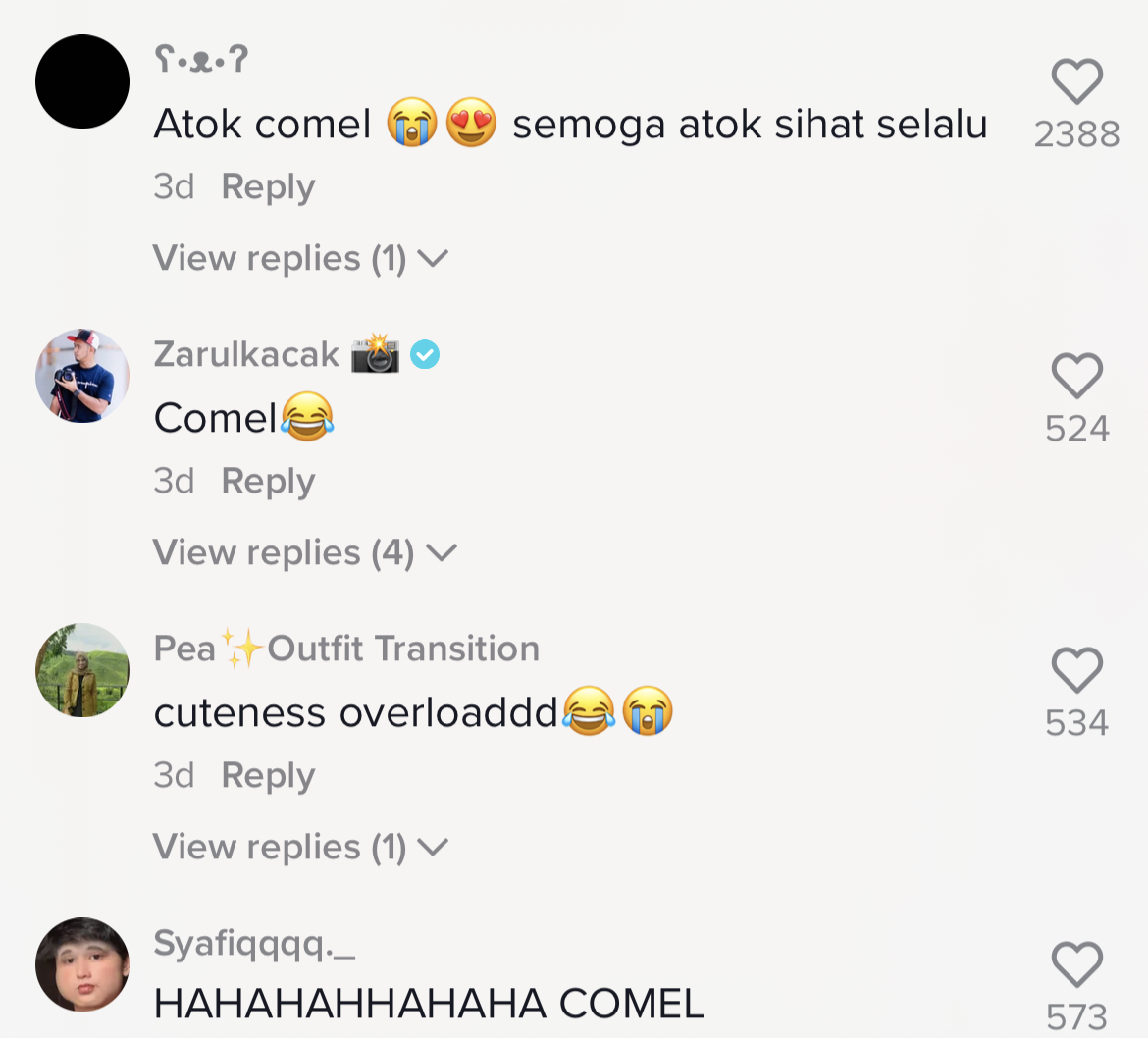Expand replies under Pea's 'cuteness overloaddd' comment

(x=300, y=847)
